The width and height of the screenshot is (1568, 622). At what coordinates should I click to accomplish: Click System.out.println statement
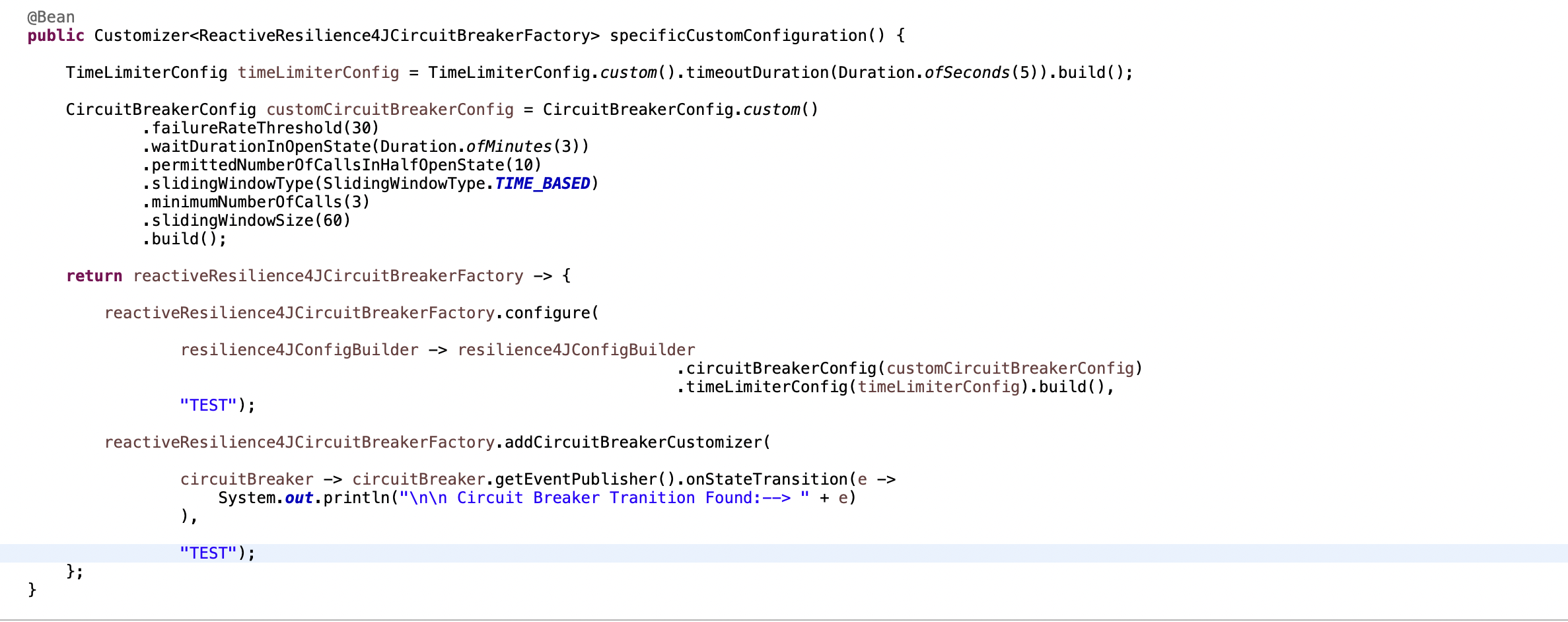[x=537, y=498]
